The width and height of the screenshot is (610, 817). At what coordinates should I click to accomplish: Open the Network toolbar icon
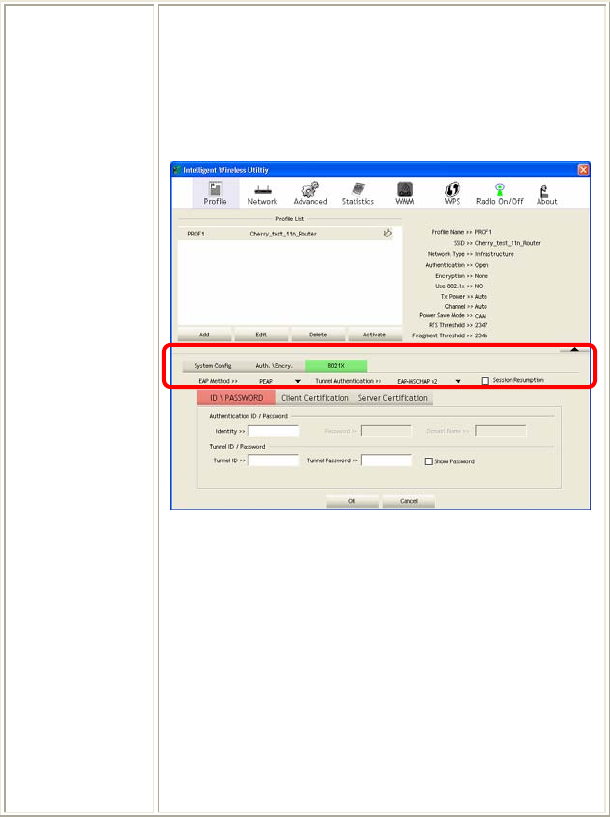(263, 194)
